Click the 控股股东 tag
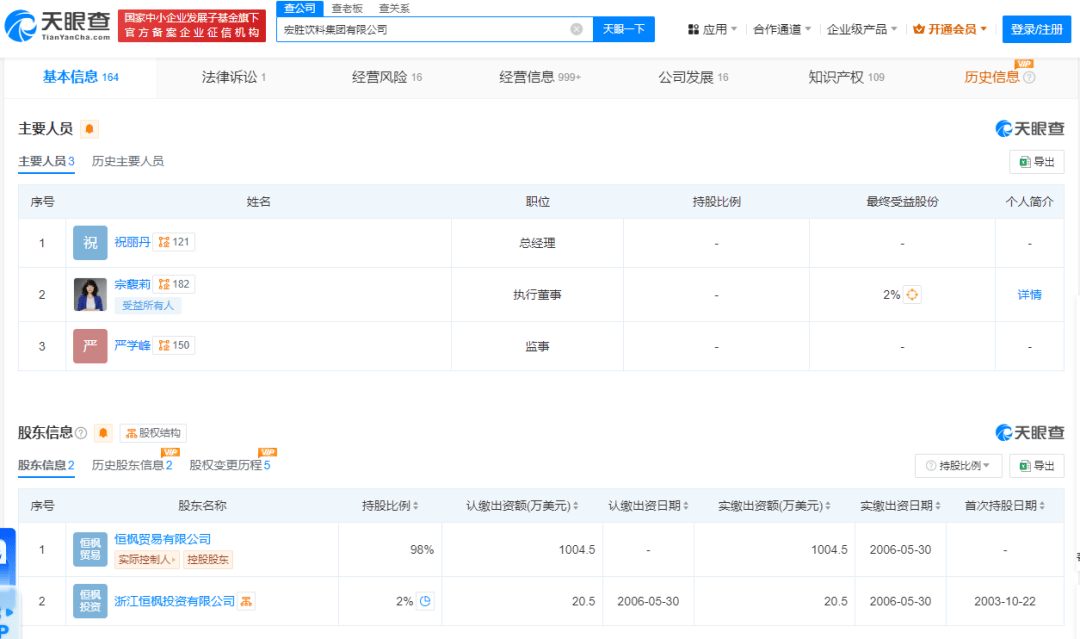This screenshot has height=639, width=1080. pyautogui.click(x=208, y=559)
